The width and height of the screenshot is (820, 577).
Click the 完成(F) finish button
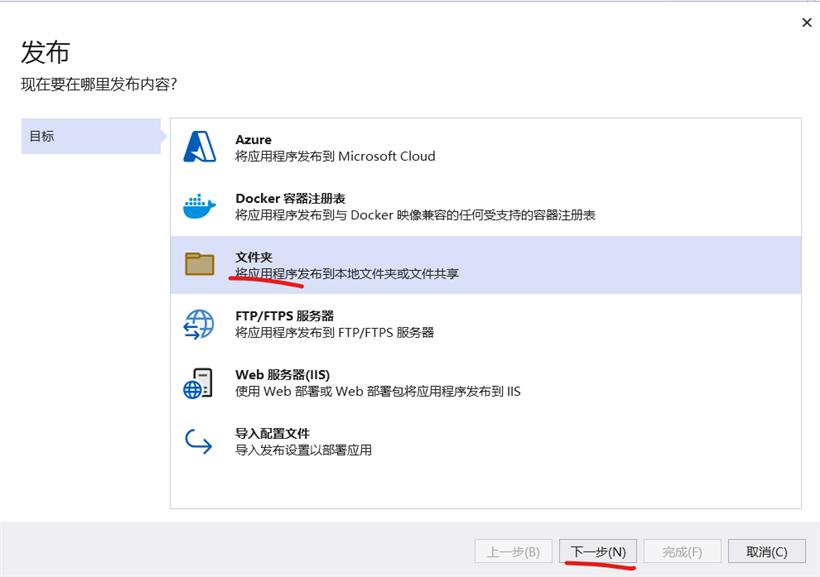point(682,551)
